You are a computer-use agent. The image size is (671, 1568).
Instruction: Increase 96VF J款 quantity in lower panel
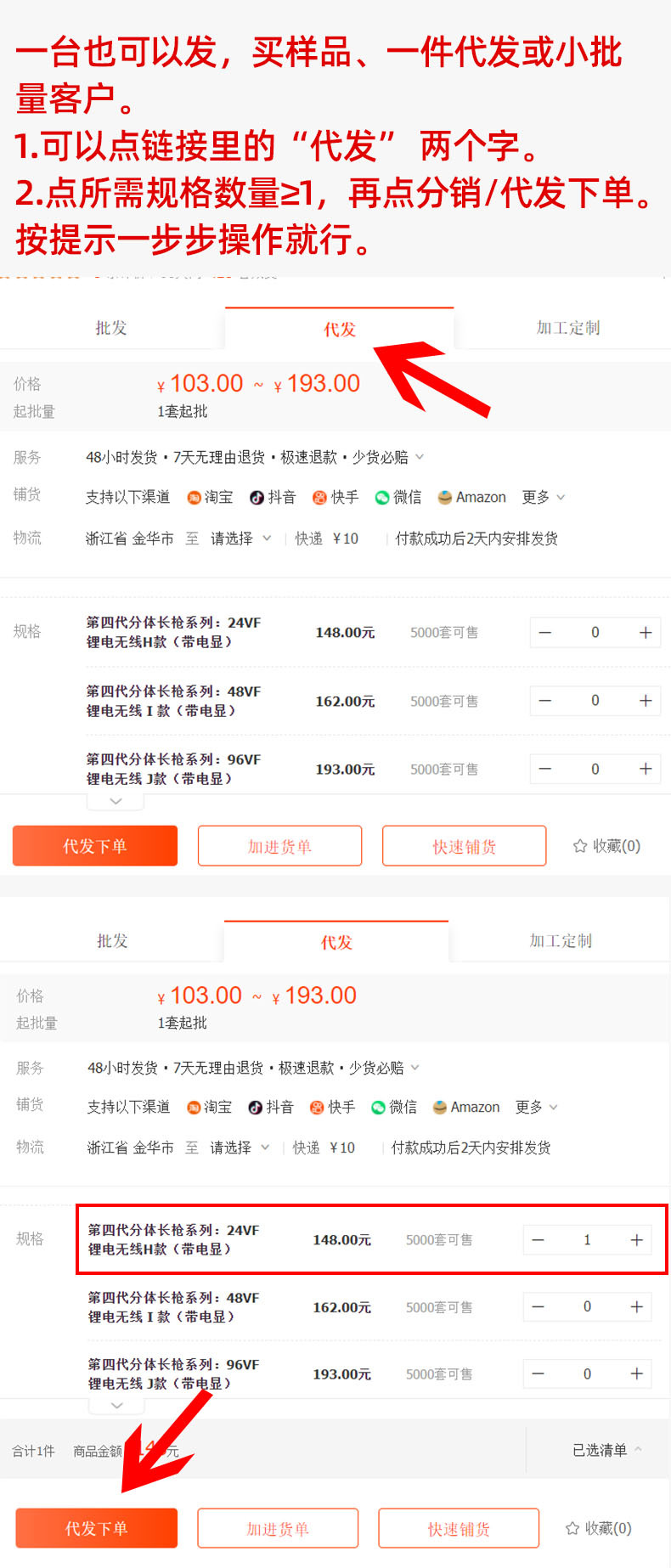(636, 1373)
